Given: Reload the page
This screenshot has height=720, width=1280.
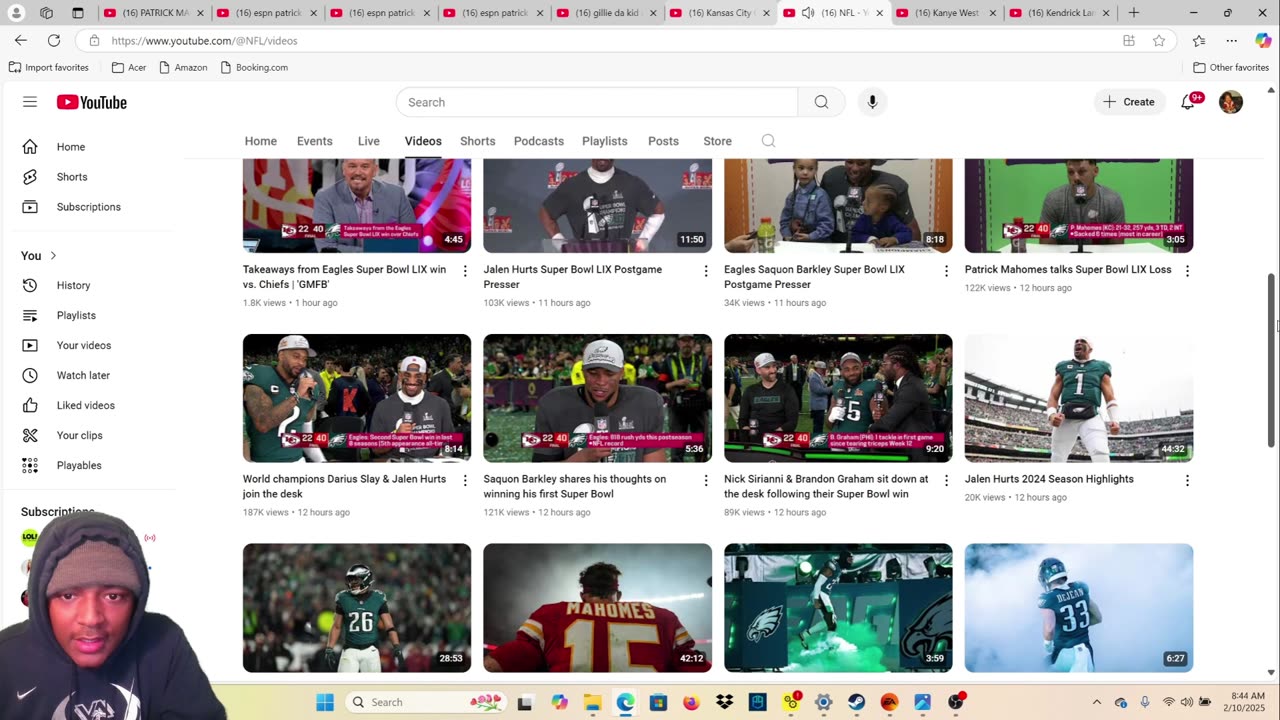Looking at the screenshot, I should (54, 41).
